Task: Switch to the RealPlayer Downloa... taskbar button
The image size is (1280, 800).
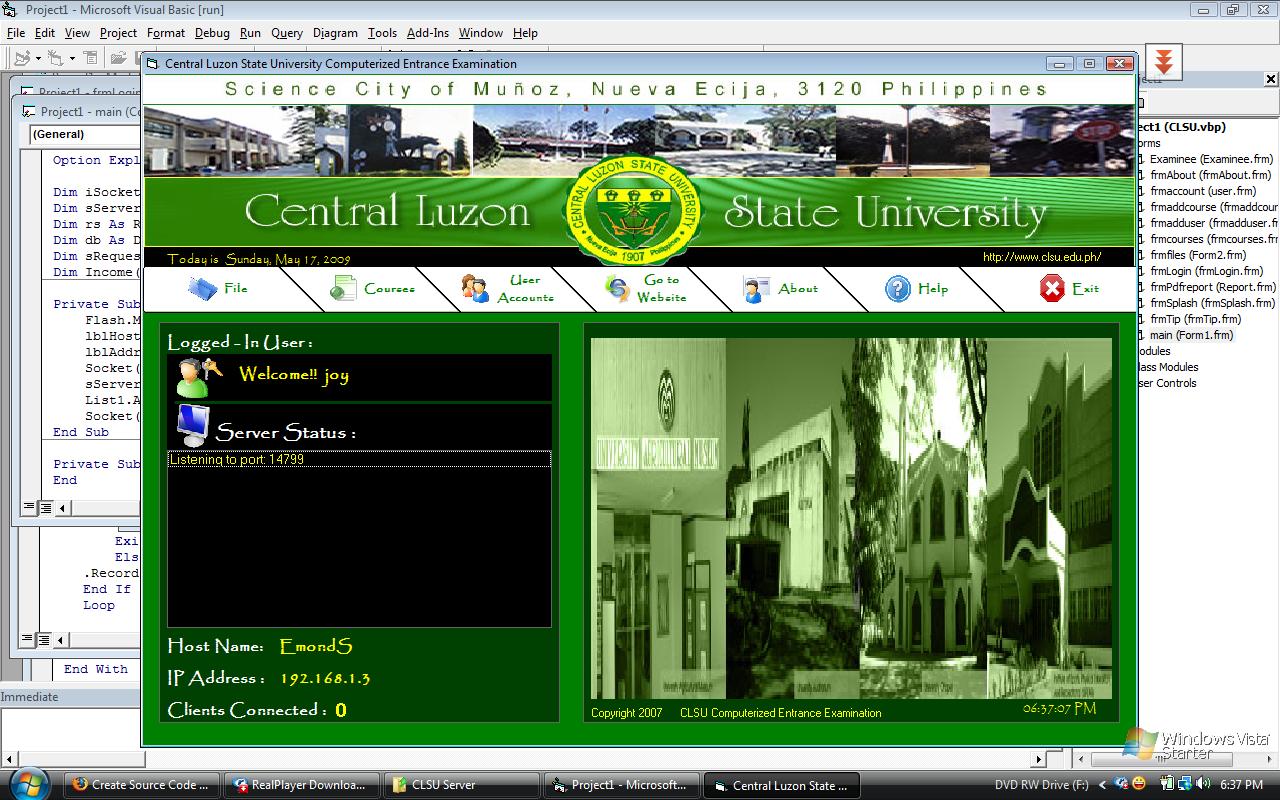Action: [x=302, y=785]
